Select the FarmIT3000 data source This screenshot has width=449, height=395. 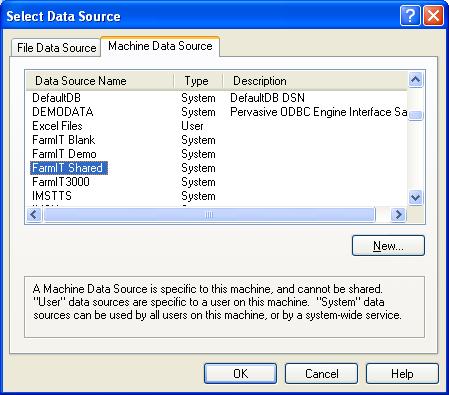pyautogui.click(x=61, y=182)
